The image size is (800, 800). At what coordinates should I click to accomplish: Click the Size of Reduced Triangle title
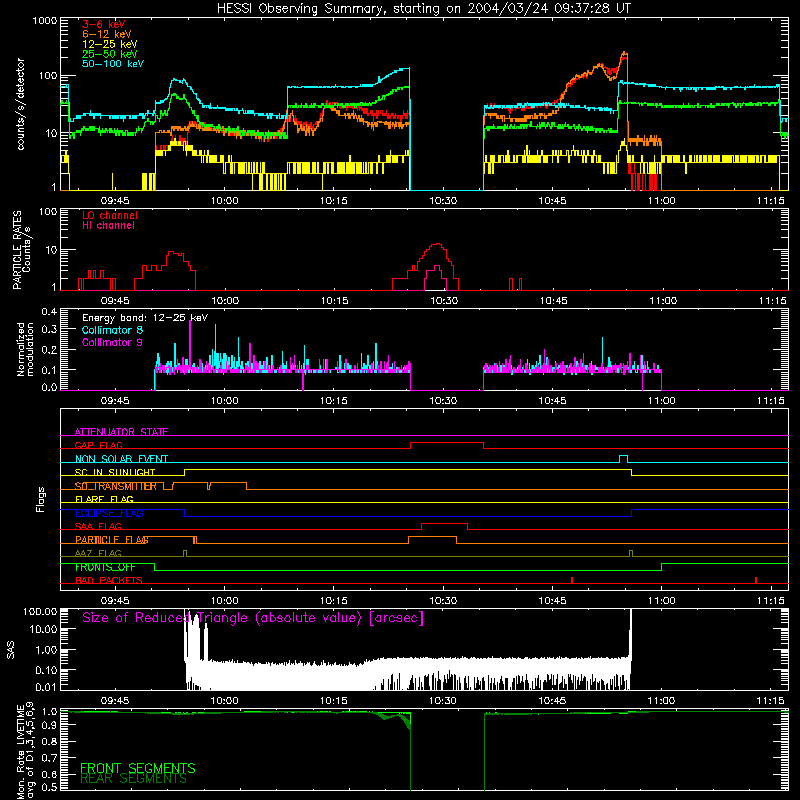253,618
